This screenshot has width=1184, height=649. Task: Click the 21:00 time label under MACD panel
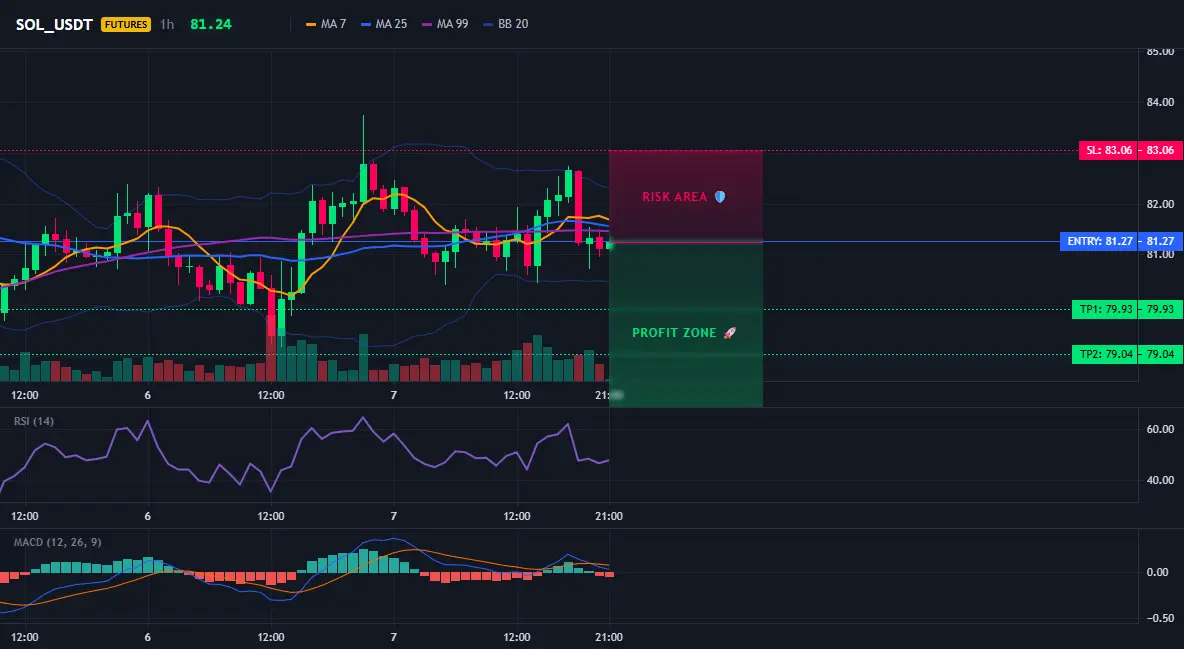pos(609,637)
